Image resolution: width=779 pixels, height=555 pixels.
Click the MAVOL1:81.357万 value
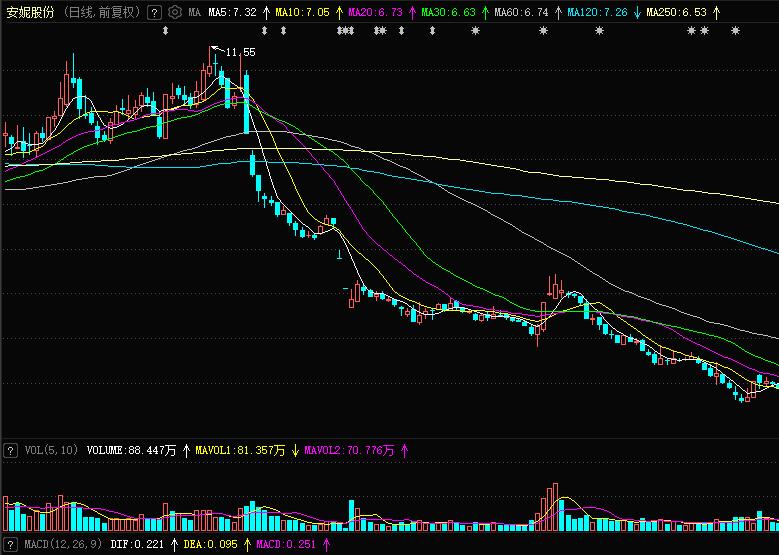click(240, 451)
